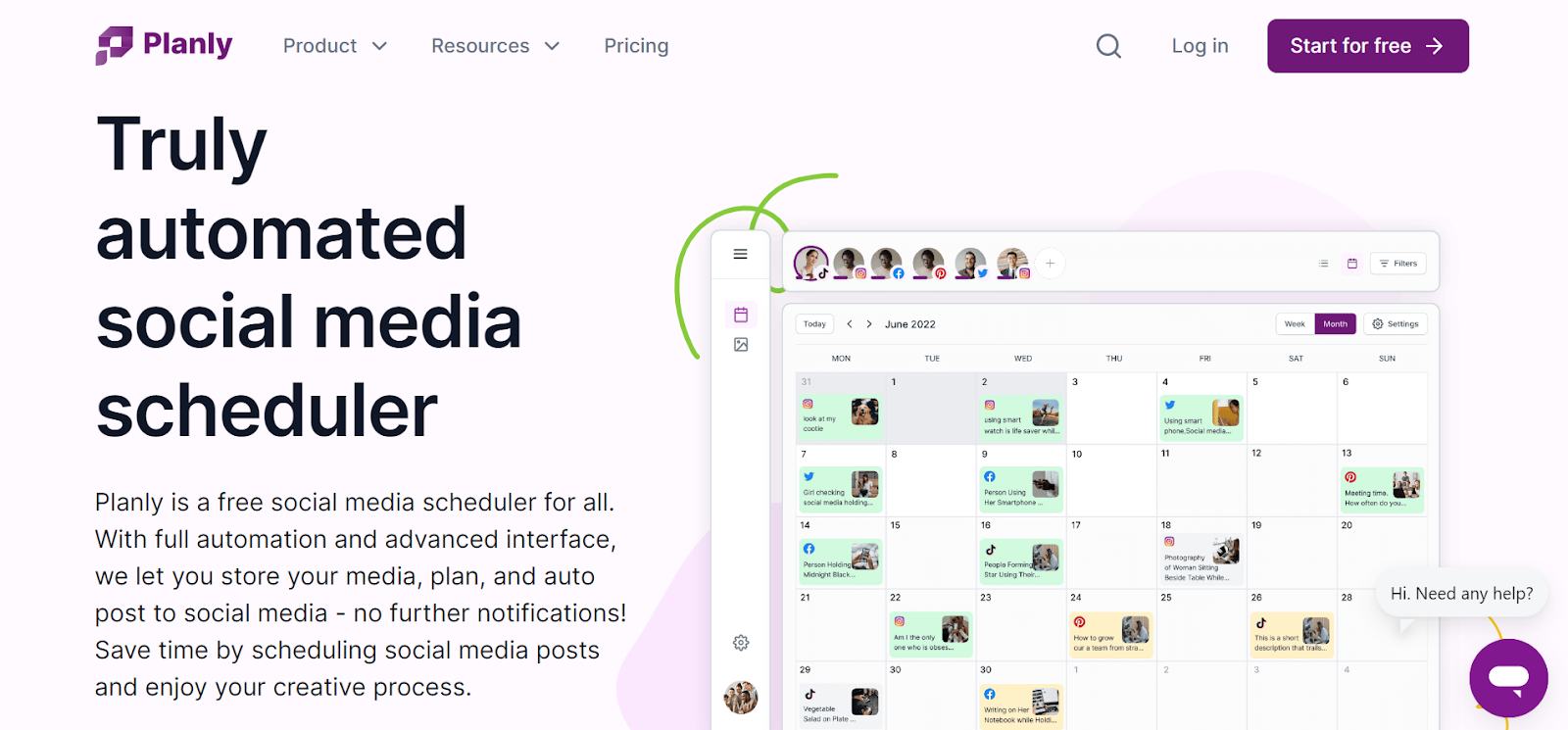Open the hamburger menu in the app sidebar
1568x730 pixels.
click(741, 254)
